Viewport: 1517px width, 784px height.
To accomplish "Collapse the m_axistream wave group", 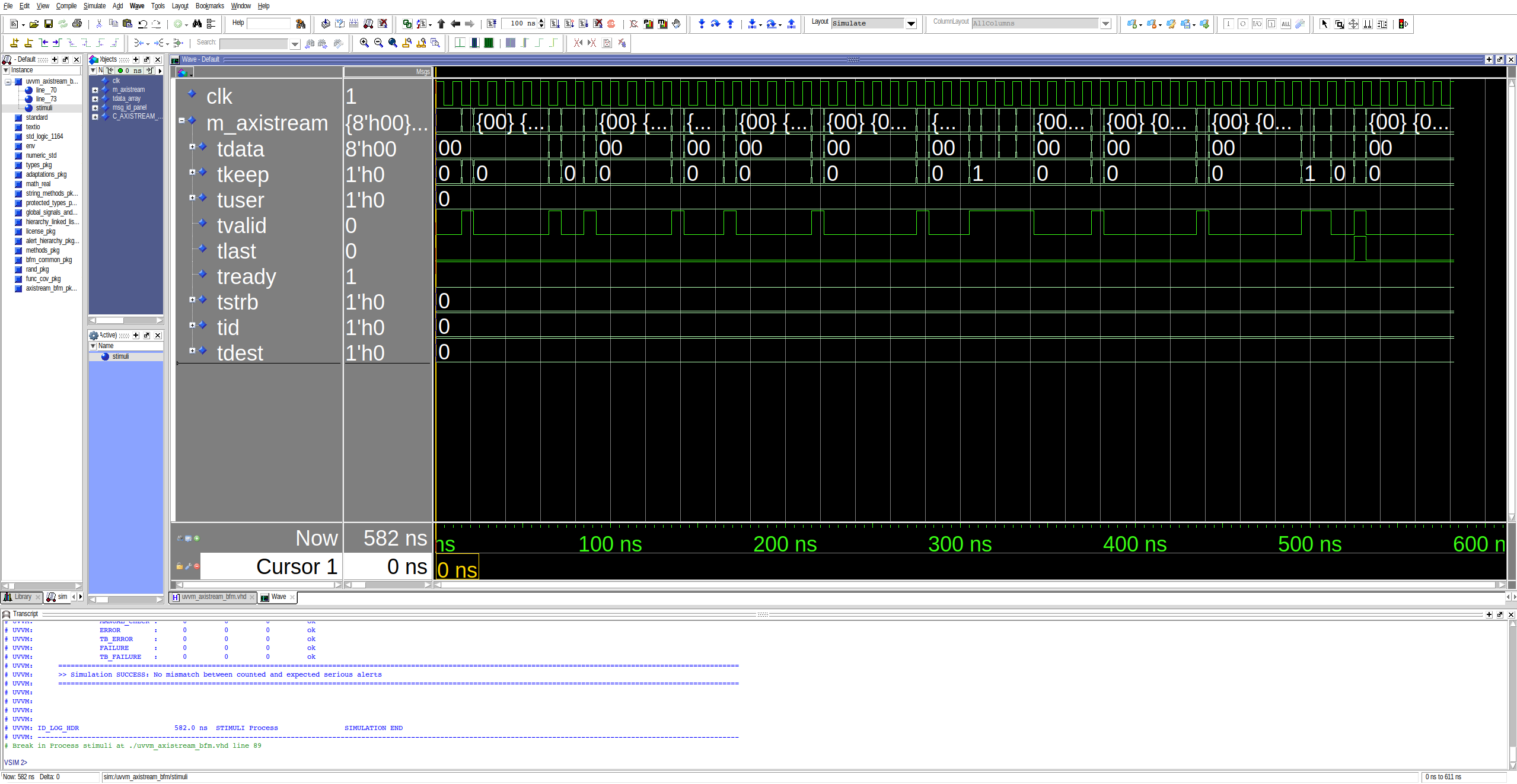I will pos(181,120).
